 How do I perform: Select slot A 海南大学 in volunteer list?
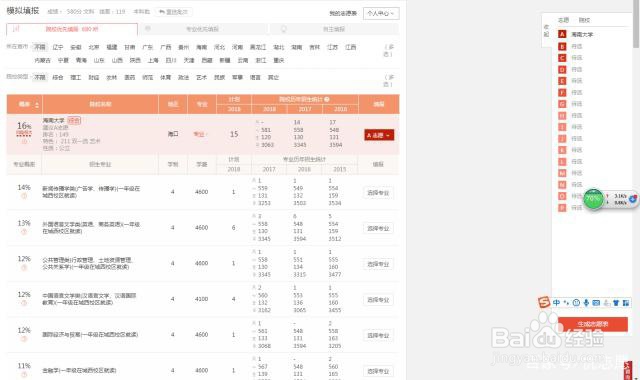tap(576, 34)
